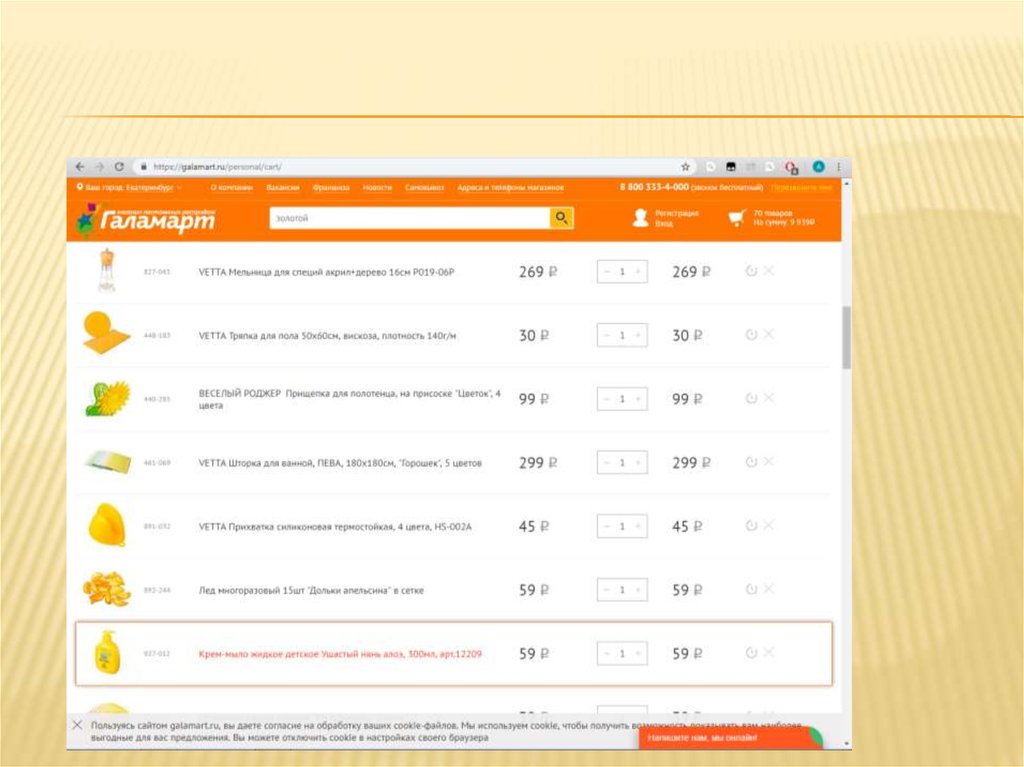Open the Крем-мыло жидкое детское product link

tap(340, 654)
